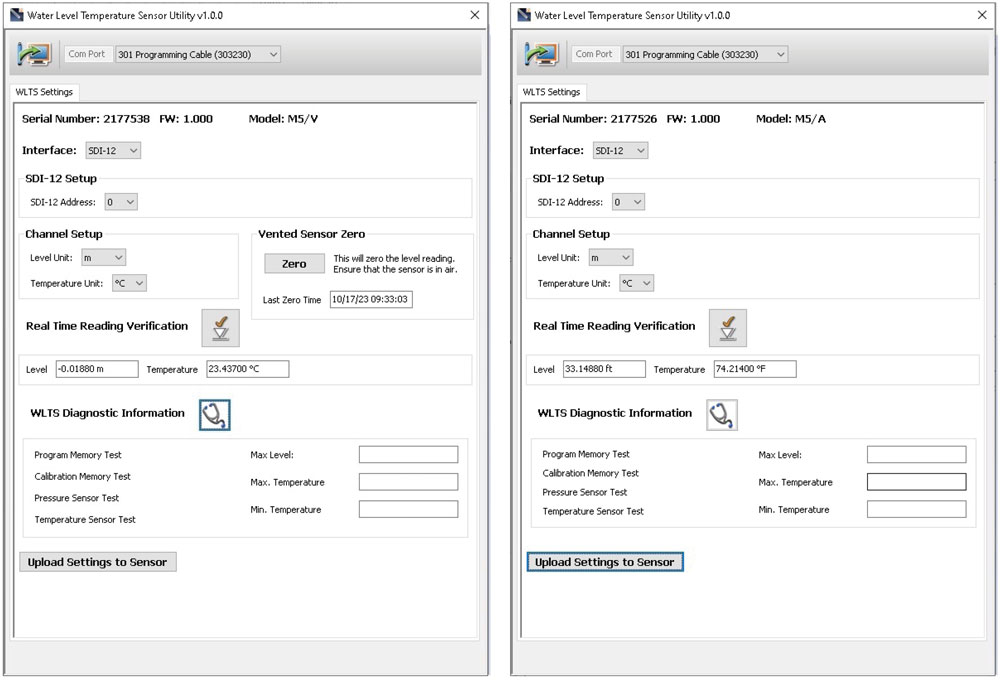1000x680 pixels.
Task: Click Upload Settings to Sensor on the M5/A sensor
Action: point(604,561)
